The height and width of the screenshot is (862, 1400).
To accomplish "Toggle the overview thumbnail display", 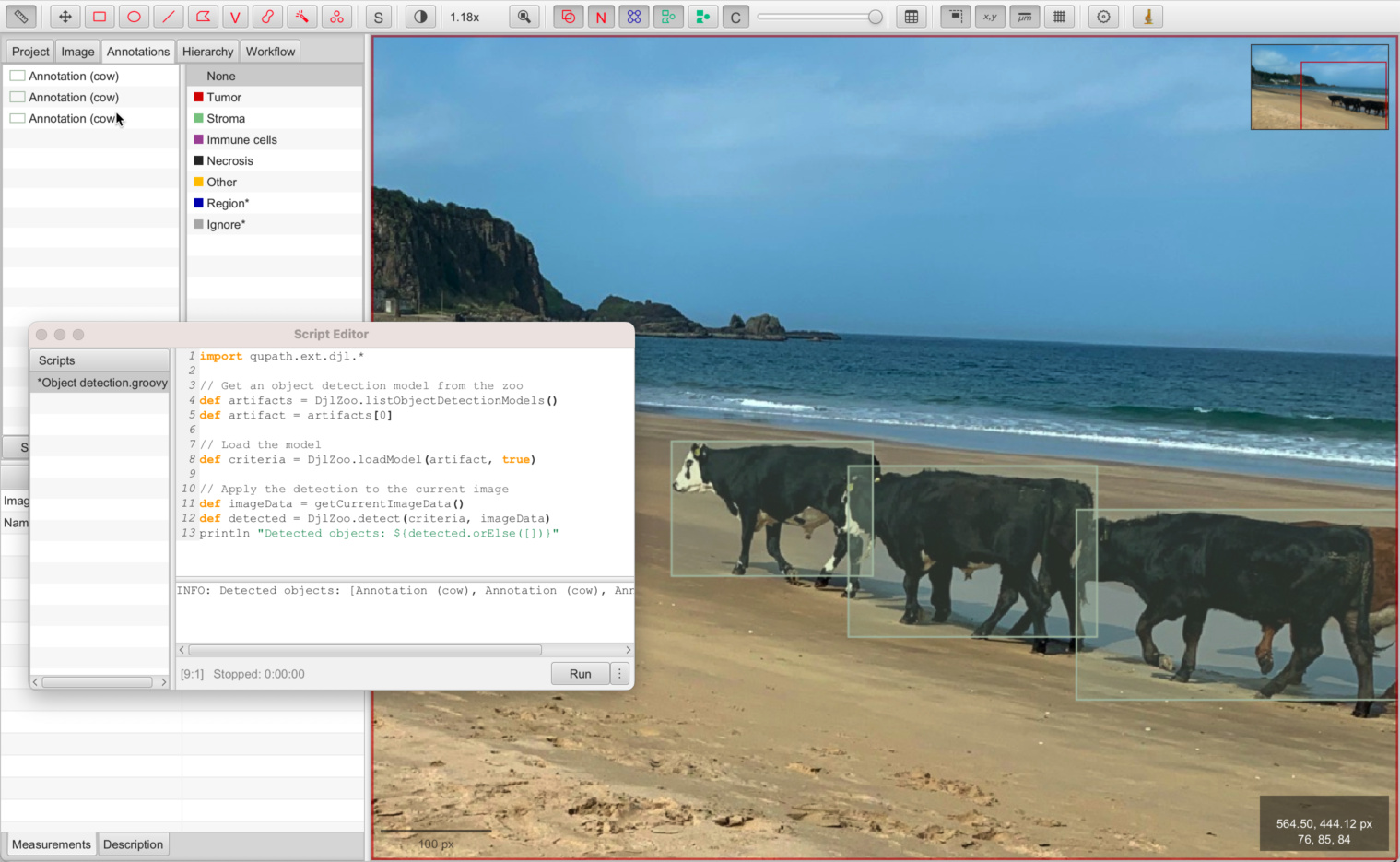I will [956, 17].
